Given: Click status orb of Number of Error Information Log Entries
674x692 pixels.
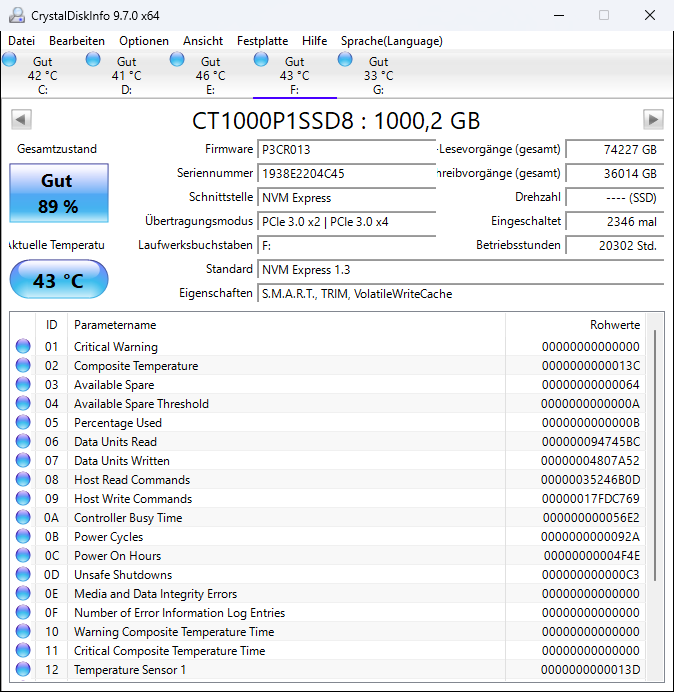Looking at the screenshot, I should tap(23, 612).
